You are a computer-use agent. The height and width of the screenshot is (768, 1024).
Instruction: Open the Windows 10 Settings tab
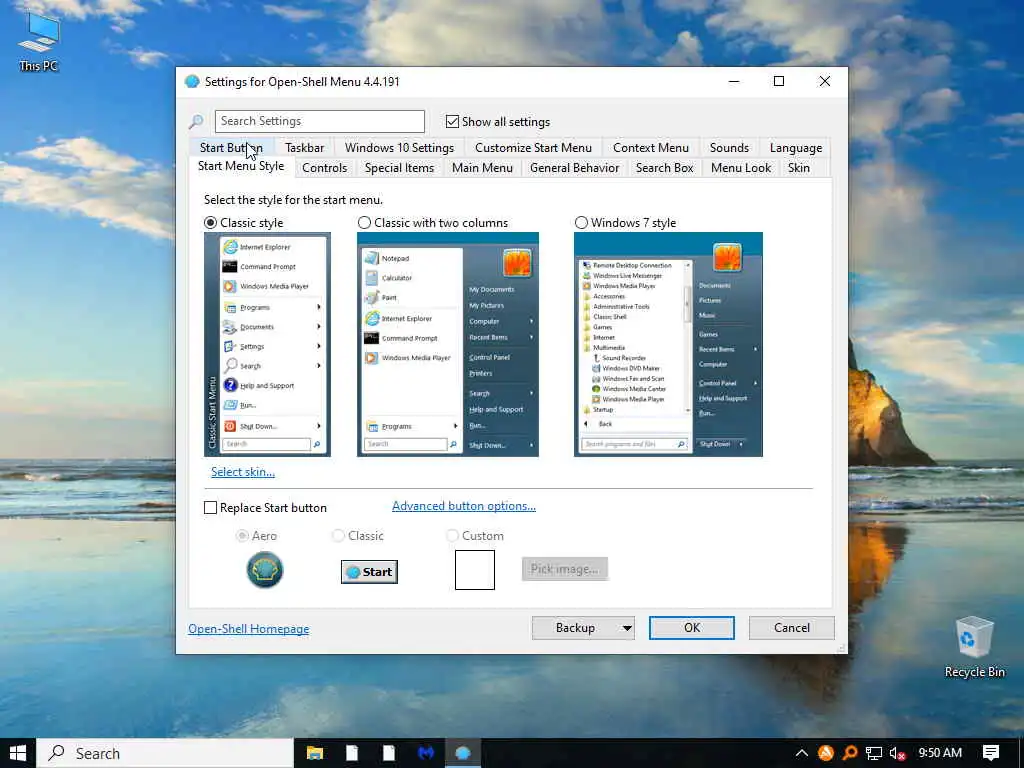(x=399, y=148)
